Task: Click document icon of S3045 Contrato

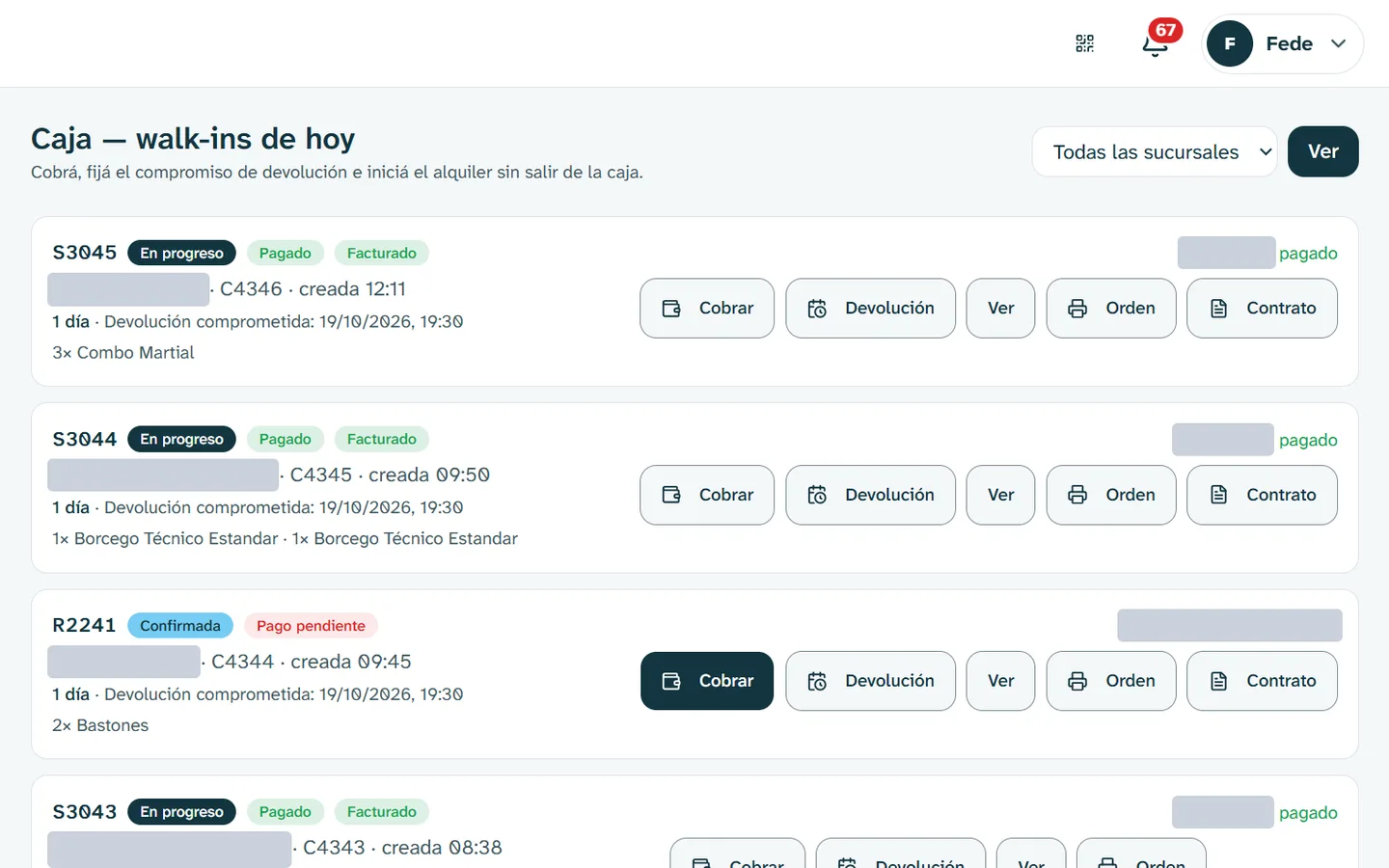Action: [1218, 309]
